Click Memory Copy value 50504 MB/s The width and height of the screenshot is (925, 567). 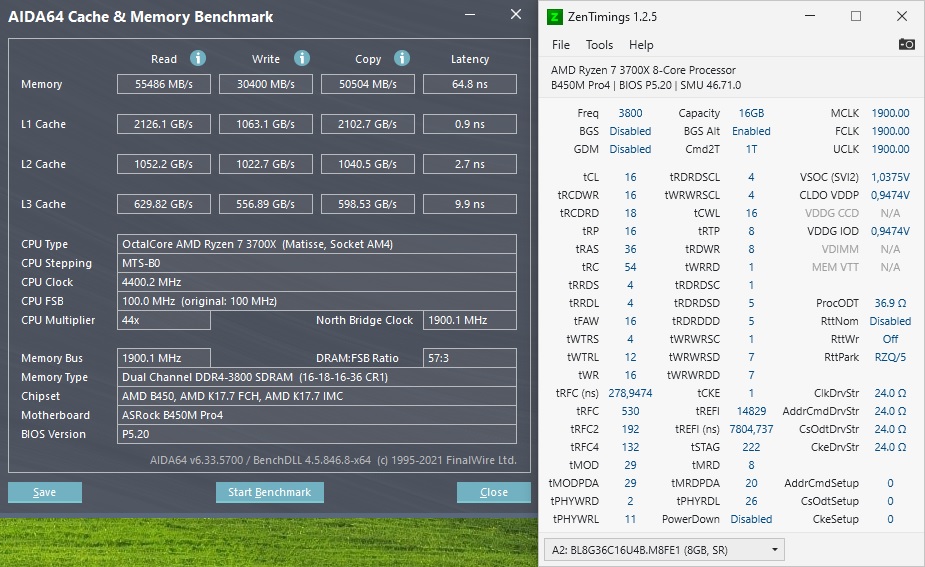(368, 84)
